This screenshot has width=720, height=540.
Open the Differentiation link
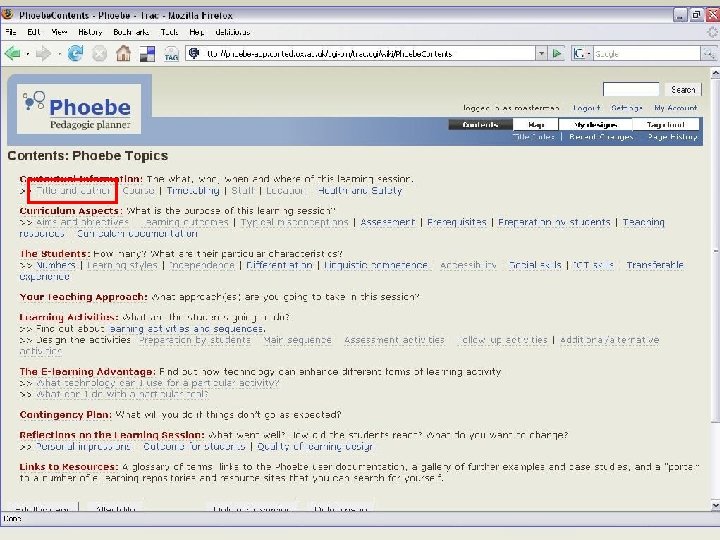pyautogui.click(x=279, y=265)
